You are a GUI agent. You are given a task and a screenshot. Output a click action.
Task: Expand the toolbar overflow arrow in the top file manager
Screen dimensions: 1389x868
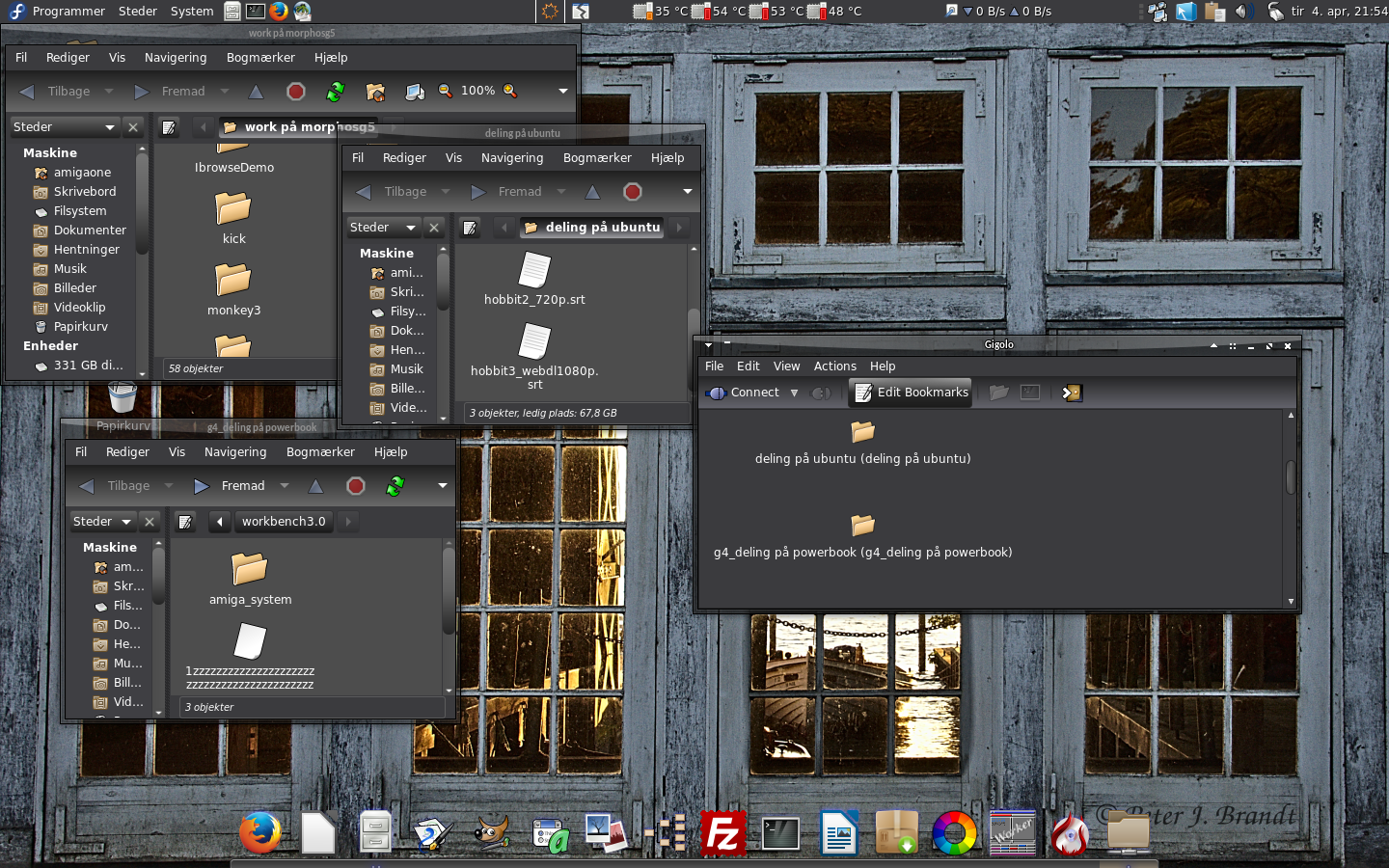pos(563,92)
